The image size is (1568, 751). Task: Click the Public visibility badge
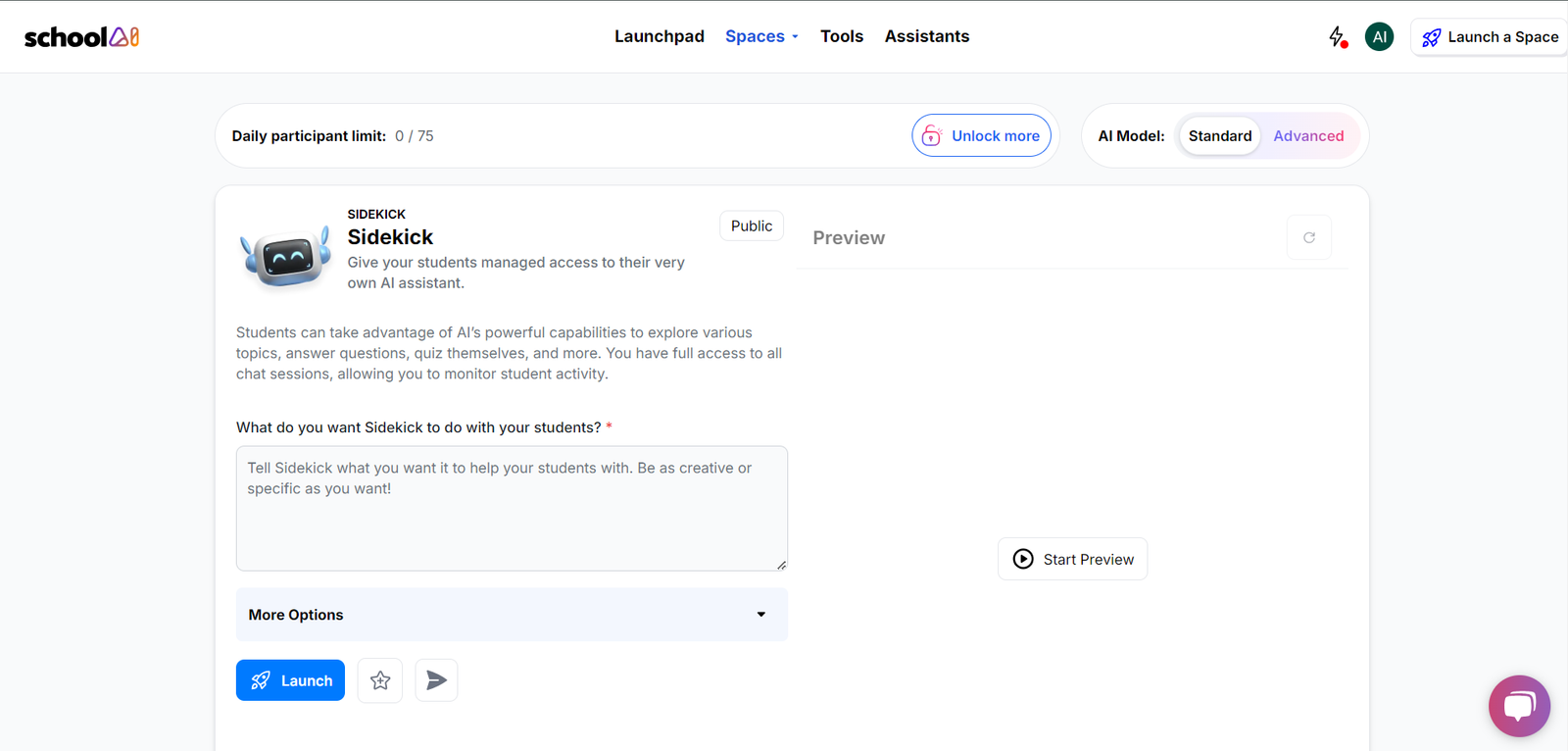pos(752,225)
